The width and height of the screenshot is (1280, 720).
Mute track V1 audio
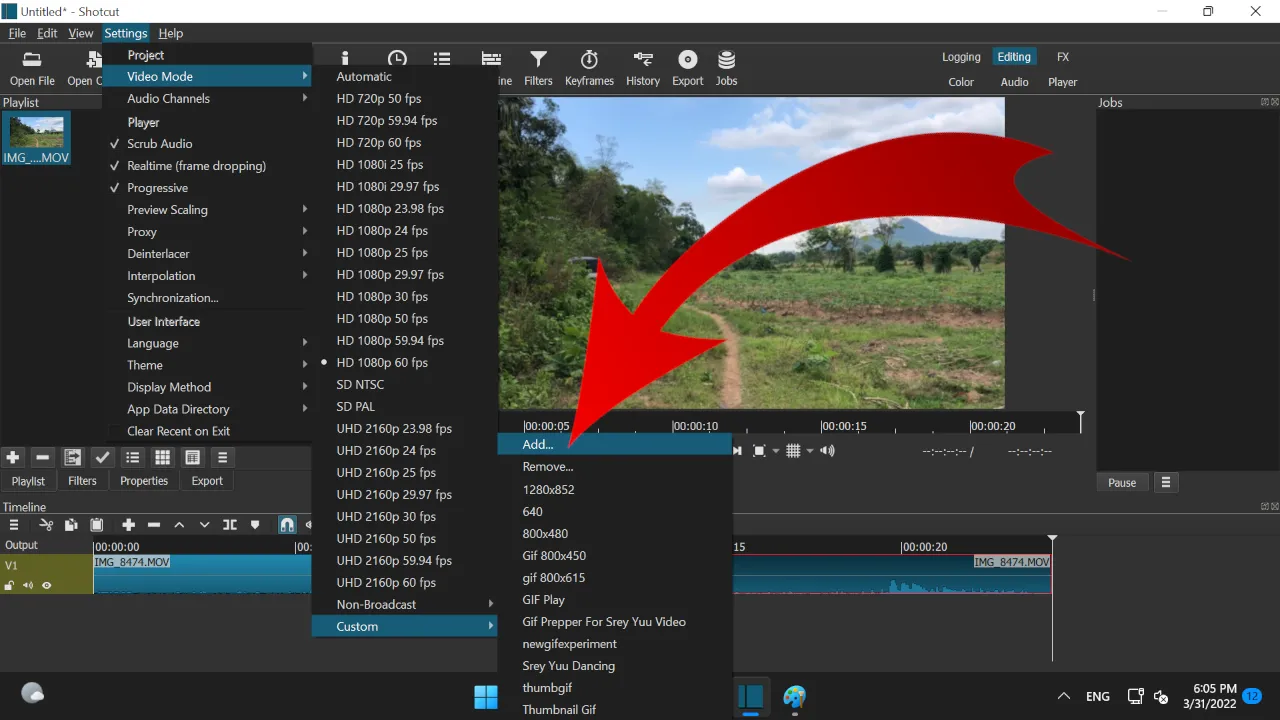(x=28, y=586)
